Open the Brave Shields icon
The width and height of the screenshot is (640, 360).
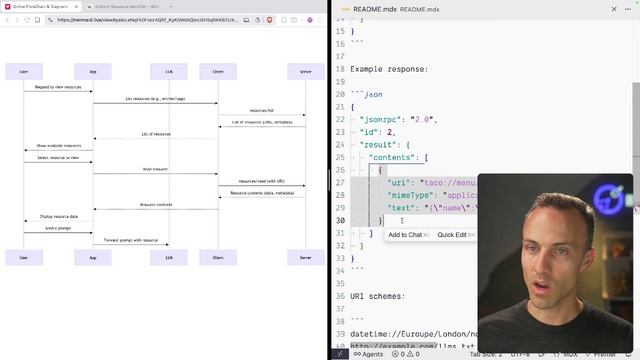coord(269,20)
